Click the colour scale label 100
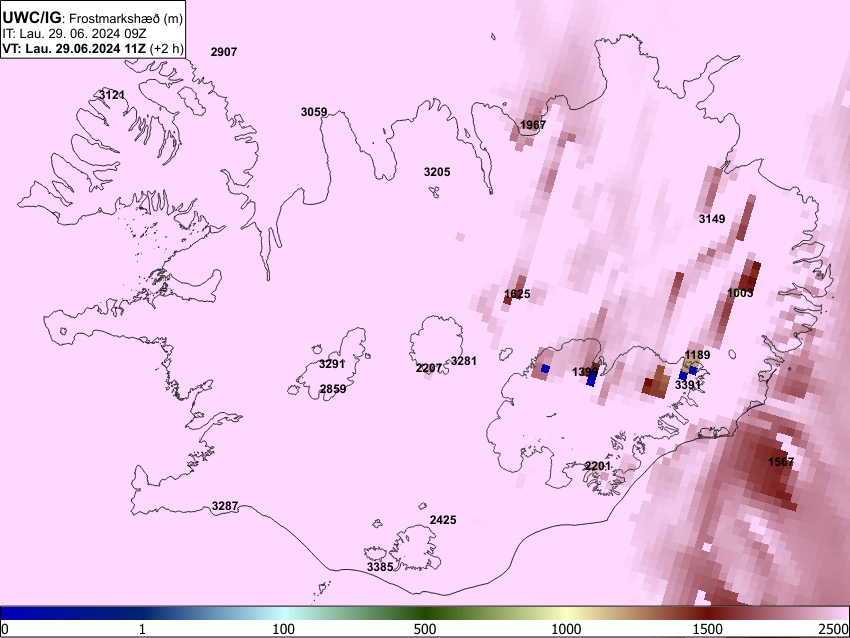This screenshot has width=850, height=638. point(284,629)
